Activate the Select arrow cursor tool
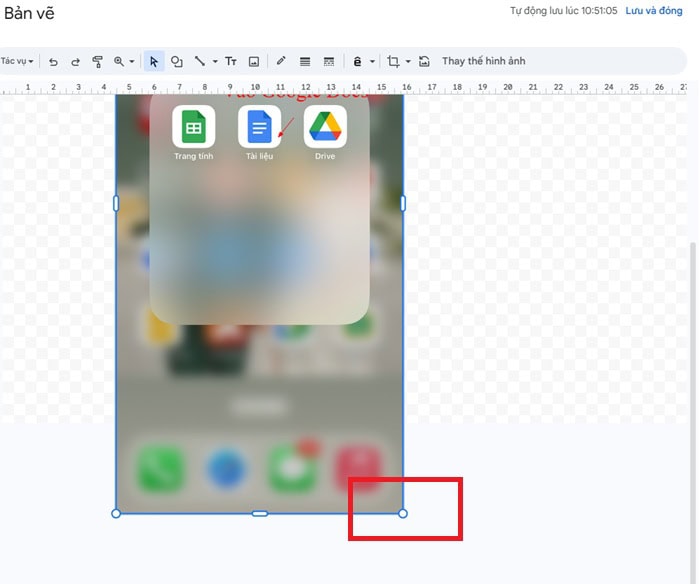700x584 pixels. (154, 61)
